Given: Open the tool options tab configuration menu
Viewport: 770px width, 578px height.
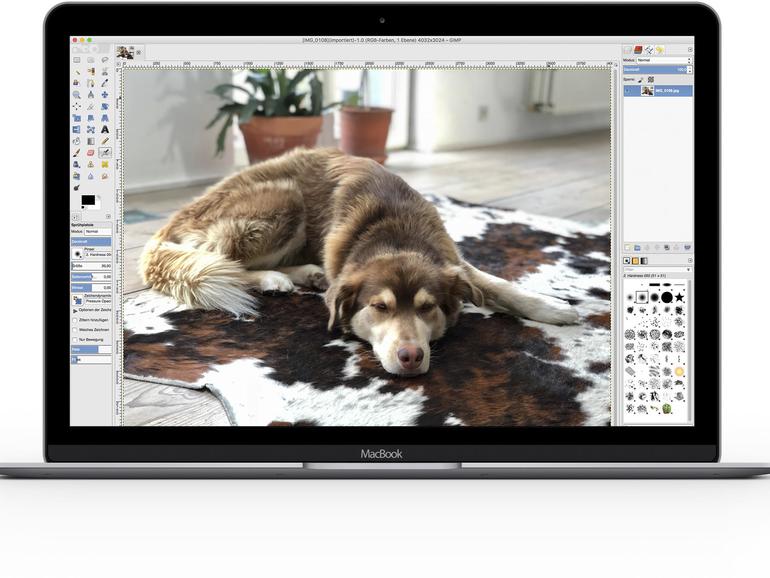Looking at the screenshot, I should click(109, 217).
